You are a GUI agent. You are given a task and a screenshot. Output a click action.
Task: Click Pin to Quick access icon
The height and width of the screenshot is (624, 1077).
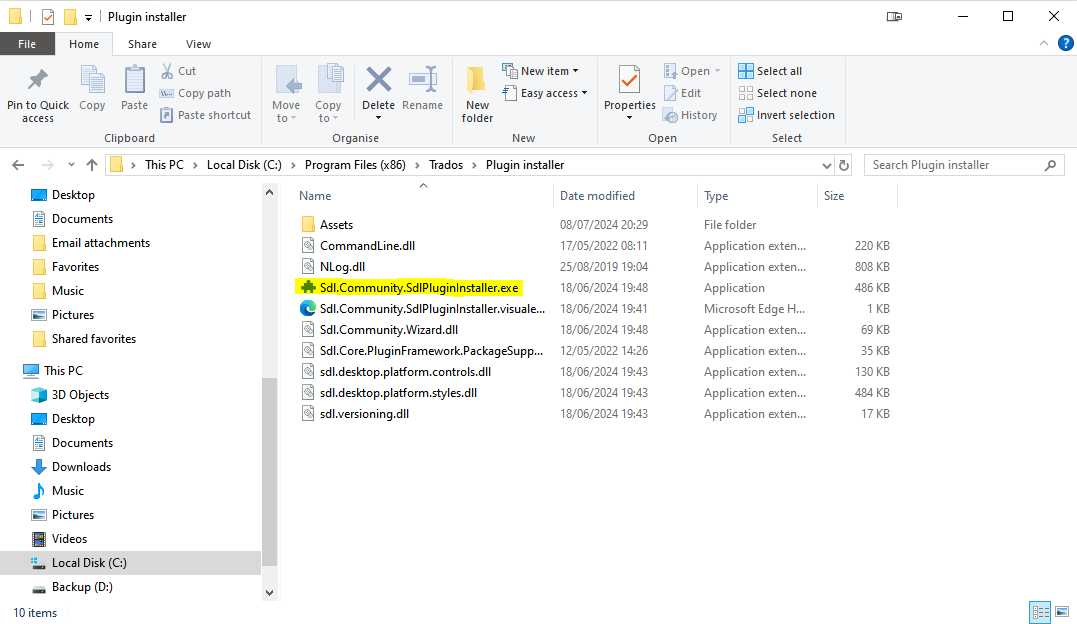coord(38,80)
